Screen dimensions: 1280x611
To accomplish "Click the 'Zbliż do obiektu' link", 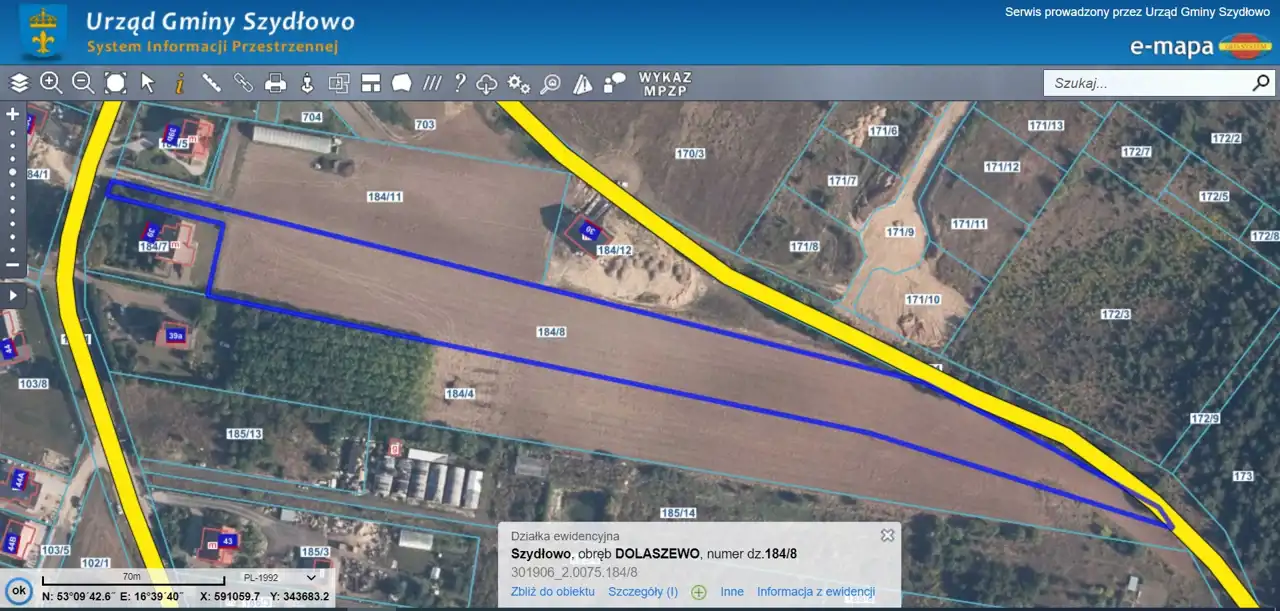I will [553, 592].
